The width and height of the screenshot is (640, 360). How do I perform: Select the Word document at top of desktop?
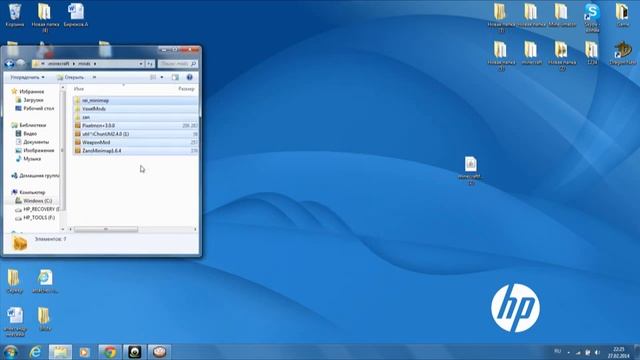pyautogui.click(x=76, y=16)
